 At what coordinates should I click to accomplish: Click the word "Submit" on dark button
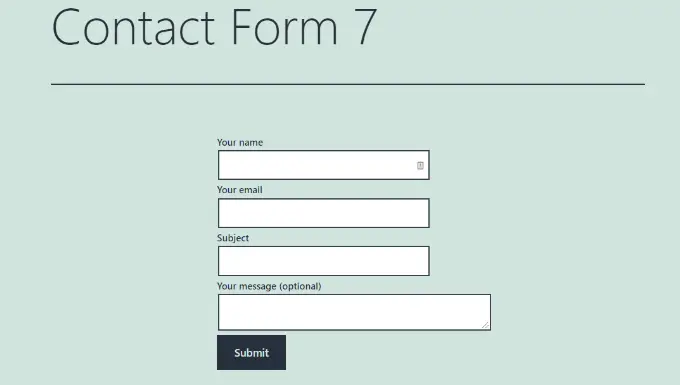tap(252, 353)
